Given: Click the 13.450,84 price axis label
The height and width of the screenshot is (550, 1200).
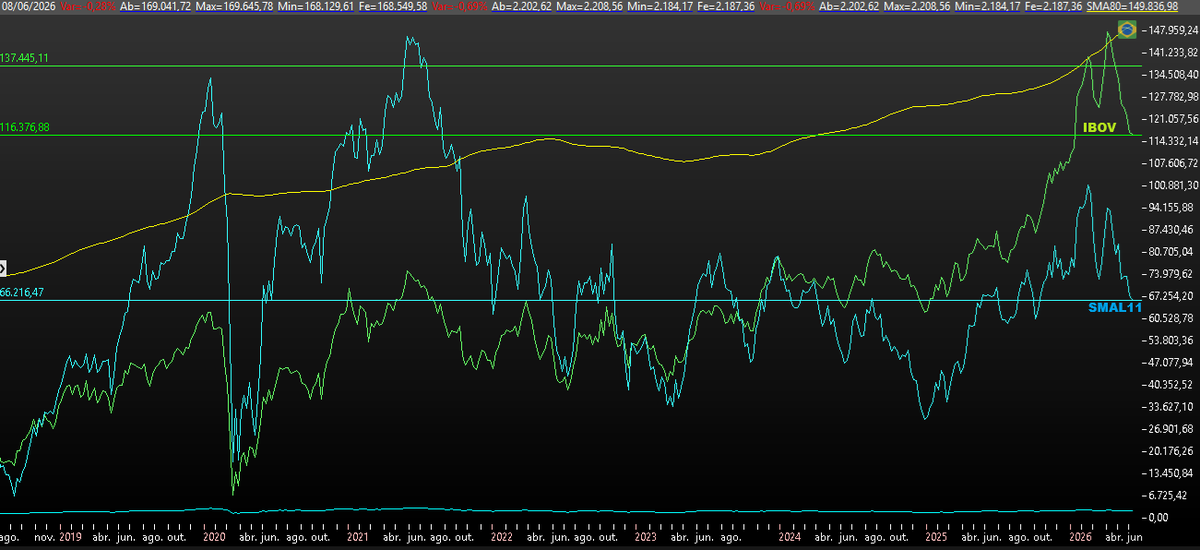Looking at the screenshot, I should point(1171,472).
